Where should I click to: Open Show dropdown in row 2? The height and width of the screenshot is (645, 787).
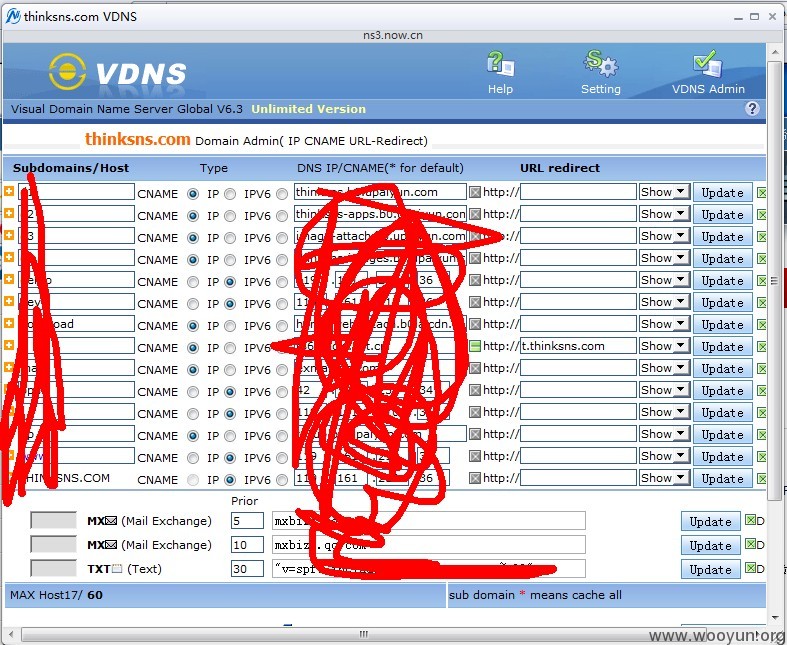coord(664,214)
